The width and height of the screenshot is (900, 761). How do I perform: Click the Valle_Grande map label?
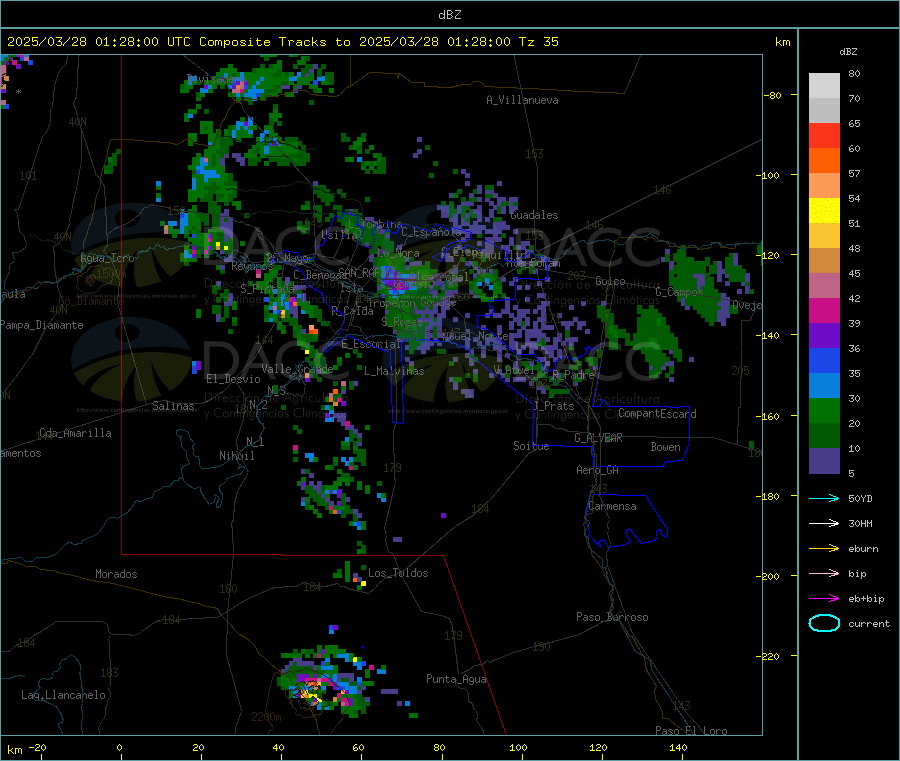(297, 368)
